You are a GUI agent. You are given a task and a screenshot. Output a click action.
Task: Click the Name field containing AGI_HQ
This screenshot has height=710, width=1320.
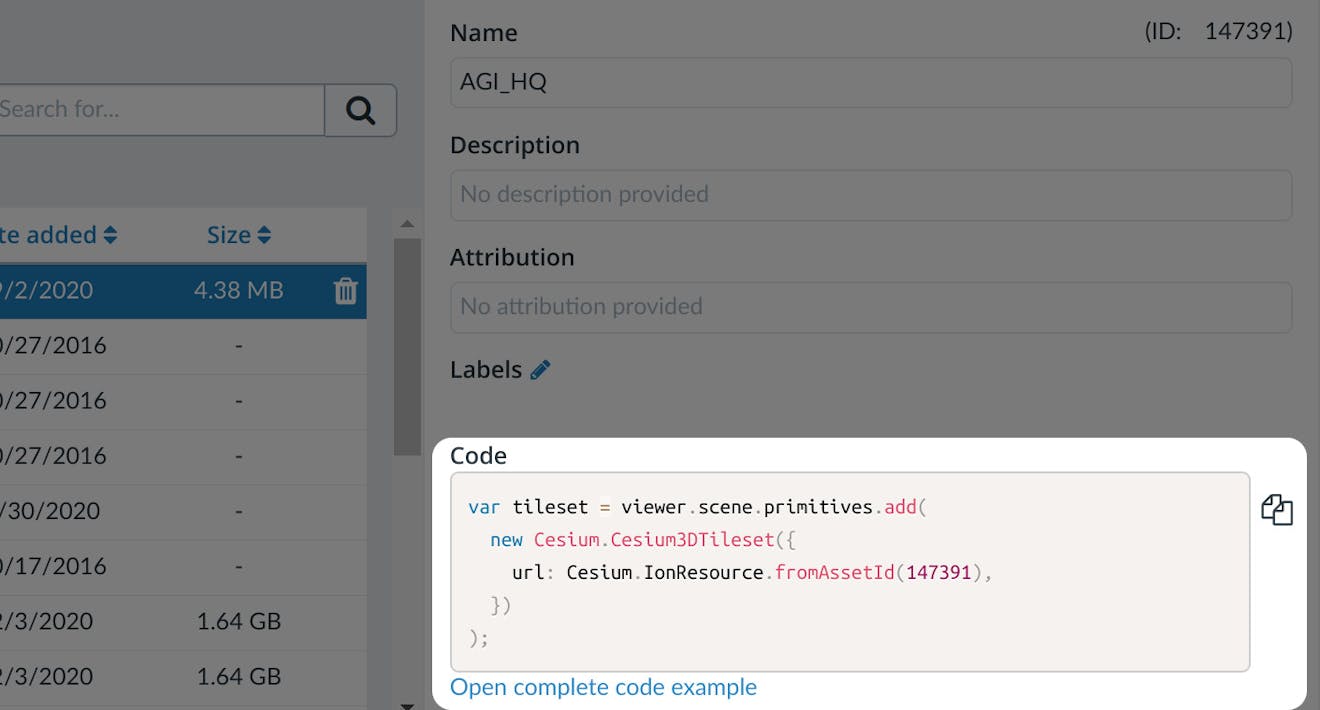point(870,82)
